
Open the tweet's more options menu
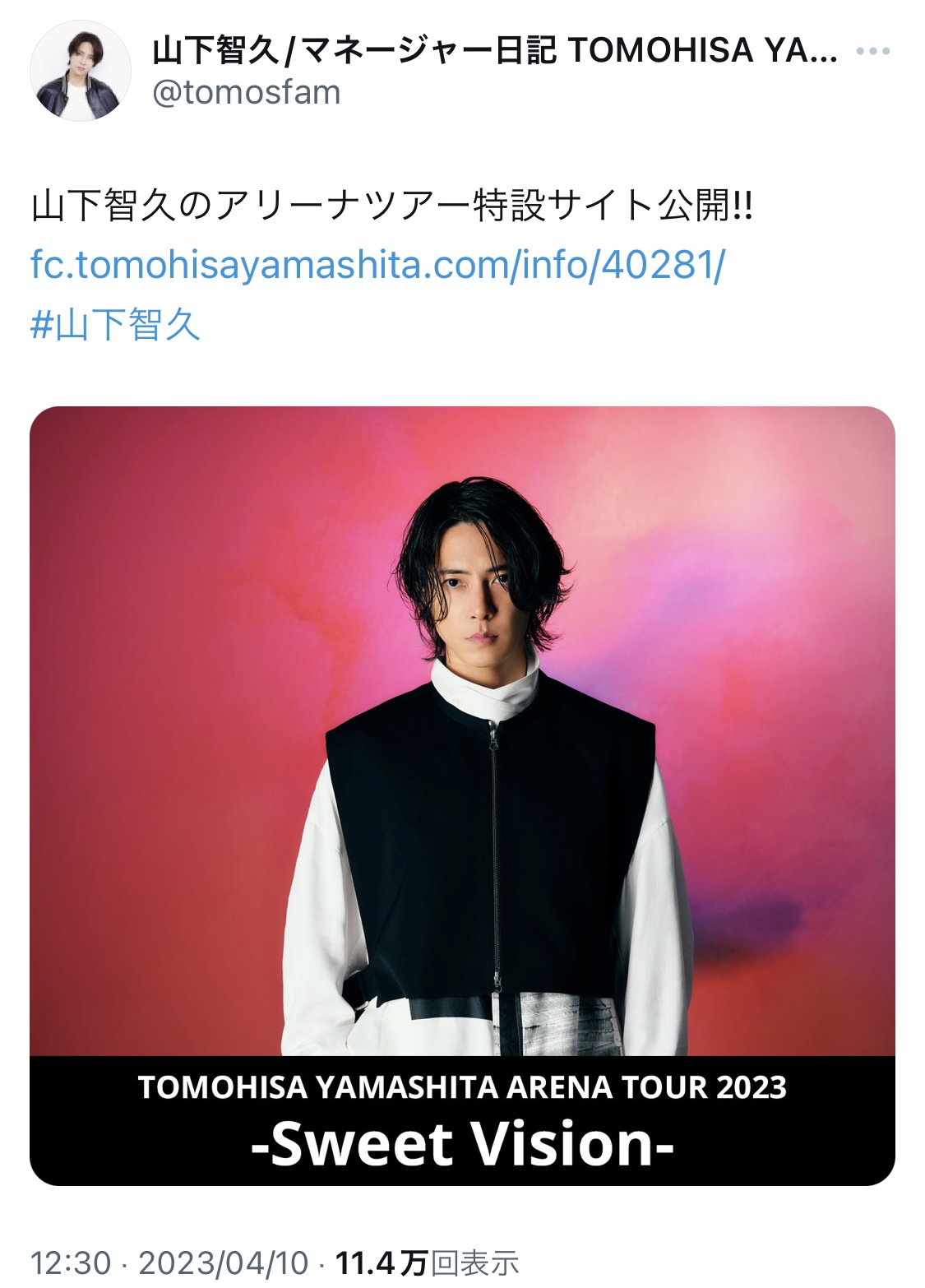click(872, 51)
